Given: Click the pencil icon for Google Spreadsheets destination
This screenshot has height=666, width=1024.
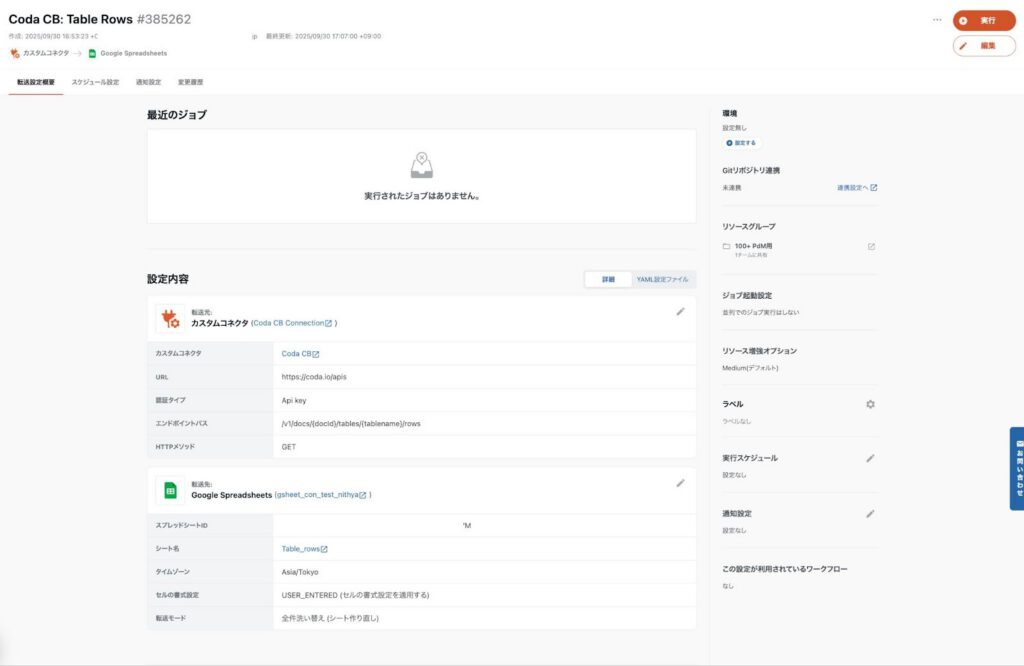Looking at the screenshot, I should (681, 483).
